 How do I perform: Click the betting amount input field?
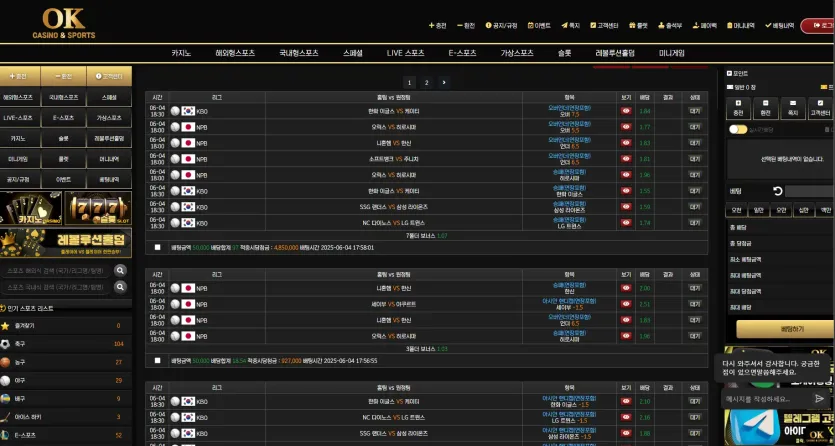(x=809, y=191)
